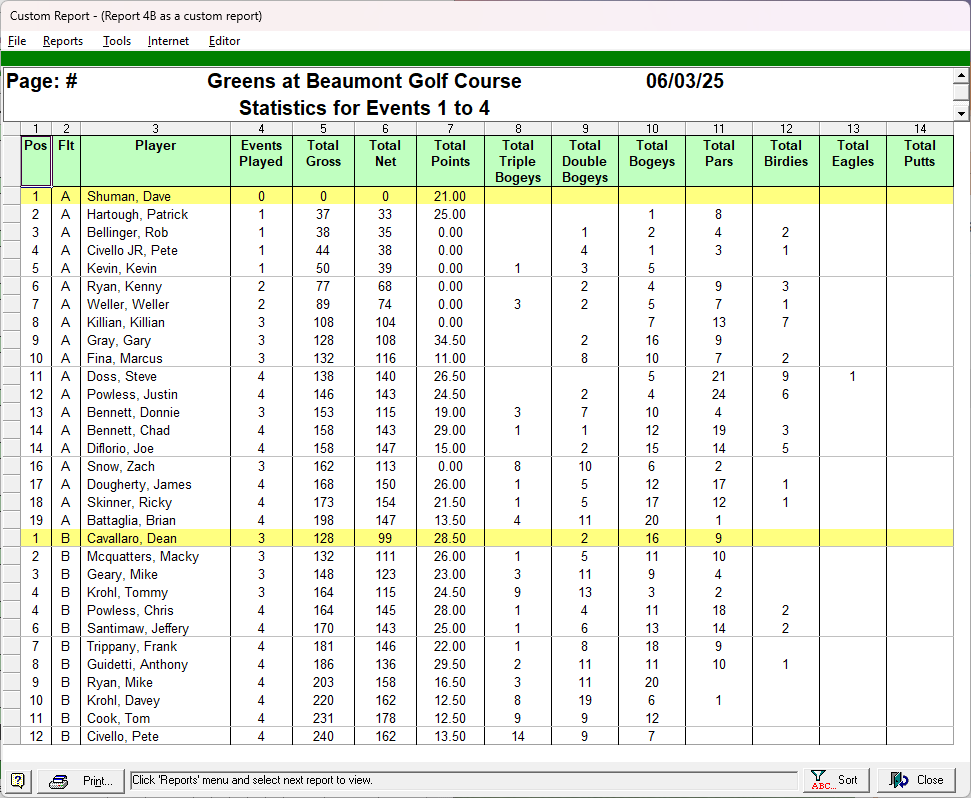Open the Editor menu
Viewport: 971px width, 798px height.
point(224,41)
